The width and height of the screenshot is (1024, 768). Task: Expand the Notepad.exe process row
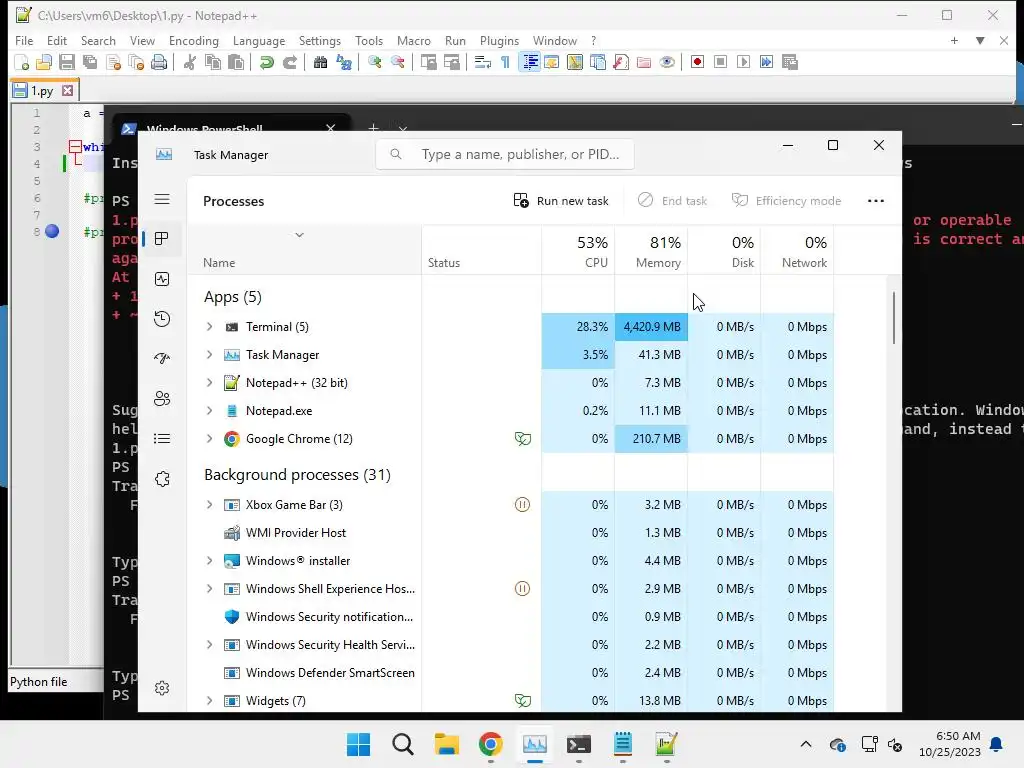[x=210, y=411]
